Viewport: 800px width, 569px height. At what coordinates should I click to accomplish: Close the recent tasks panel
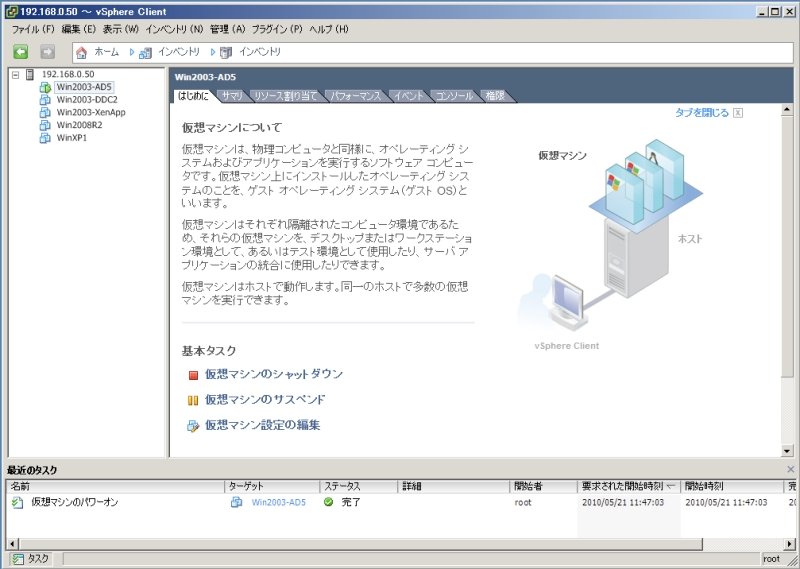click(791, 469)
